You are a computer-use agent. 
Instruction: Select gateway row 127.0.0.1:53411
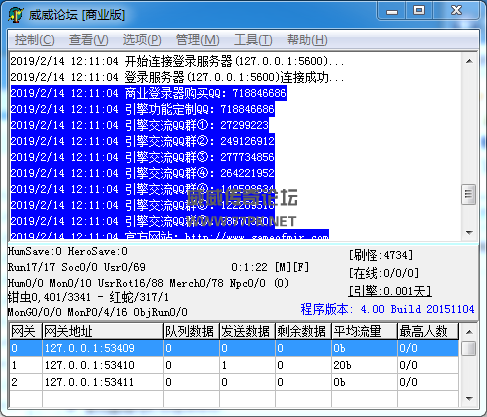point(234,382)
